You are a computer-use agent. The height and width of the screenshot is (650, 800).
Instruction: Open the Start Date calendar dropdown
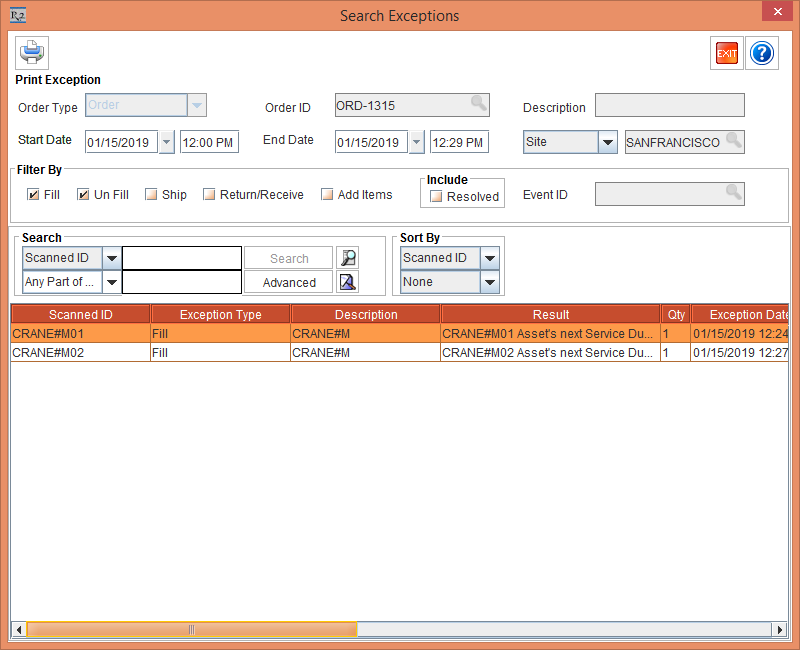[166, 142]
